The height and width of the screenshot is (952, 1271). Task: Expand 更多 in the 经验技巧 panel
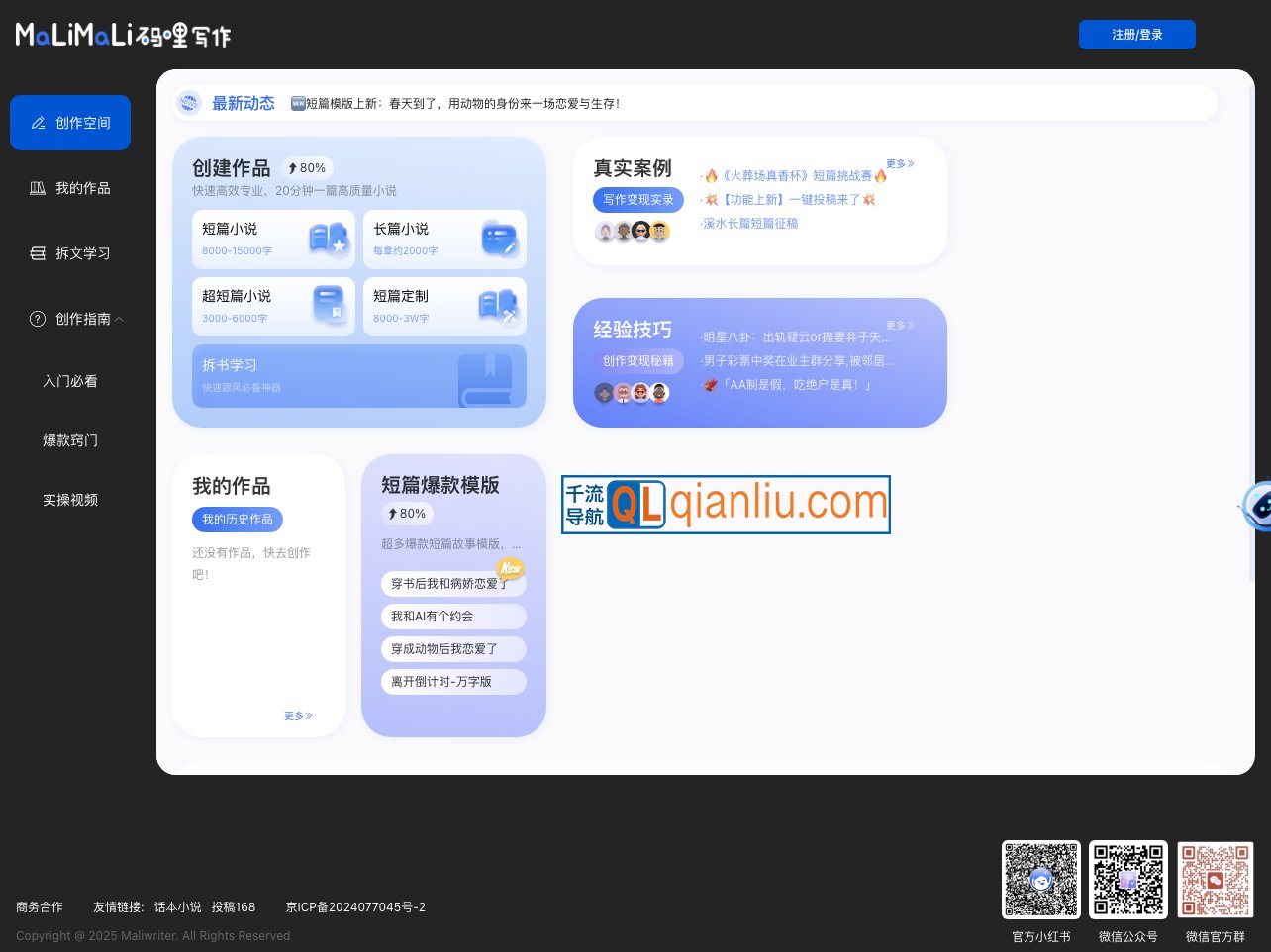click(898, 325)
